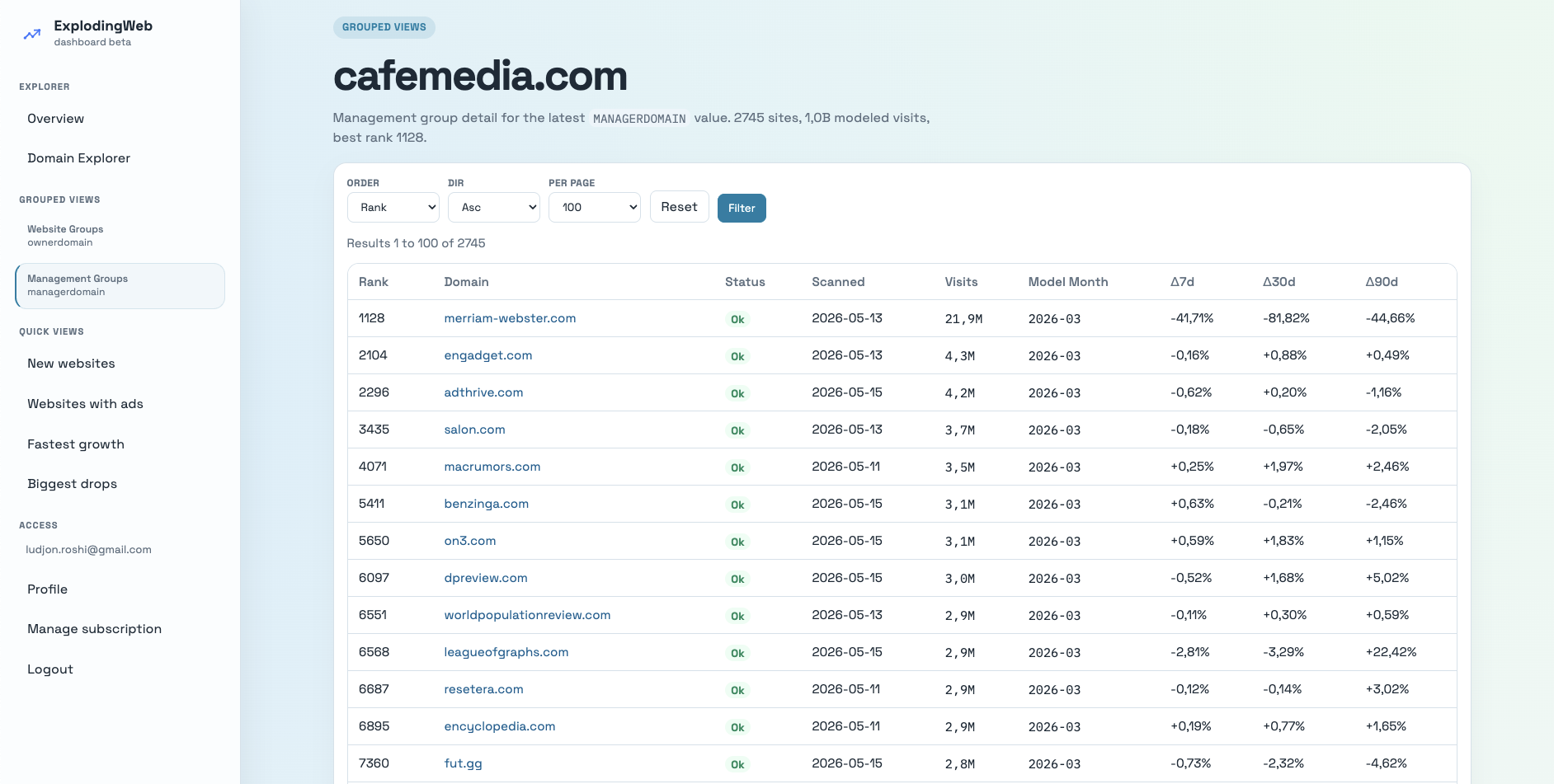
Task: Expand the Dir dropdown set to Asc
Action: (x=494, y=208)
